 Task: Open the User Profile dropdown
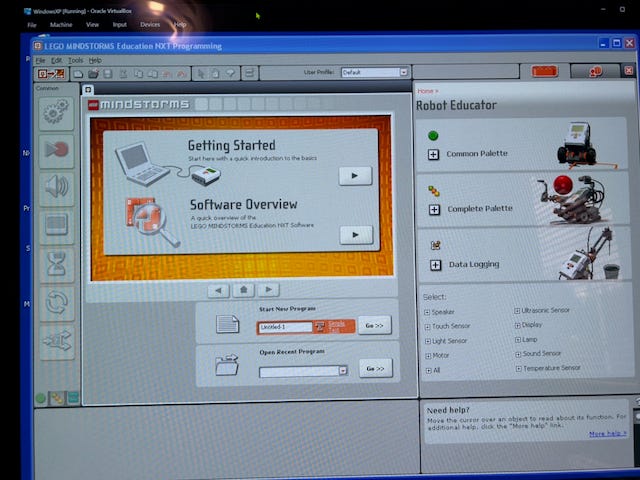point(403,73)
